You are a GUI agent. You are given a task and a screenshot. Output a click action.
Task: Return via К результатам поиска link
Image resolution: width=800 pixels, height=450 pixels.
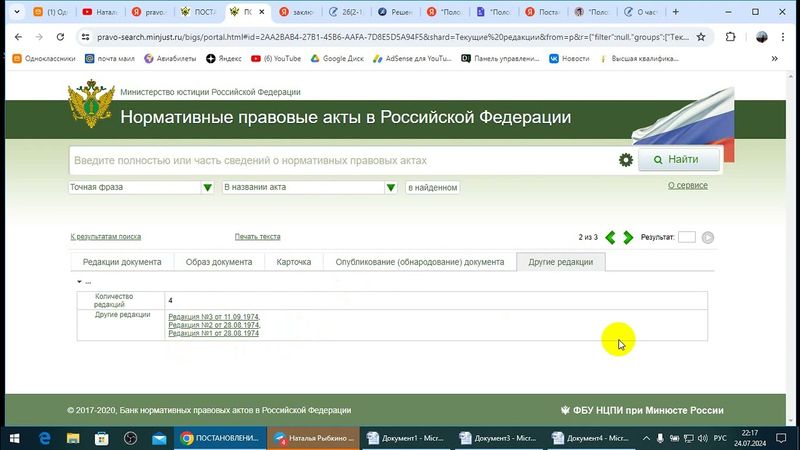click(x=106, y=237)
